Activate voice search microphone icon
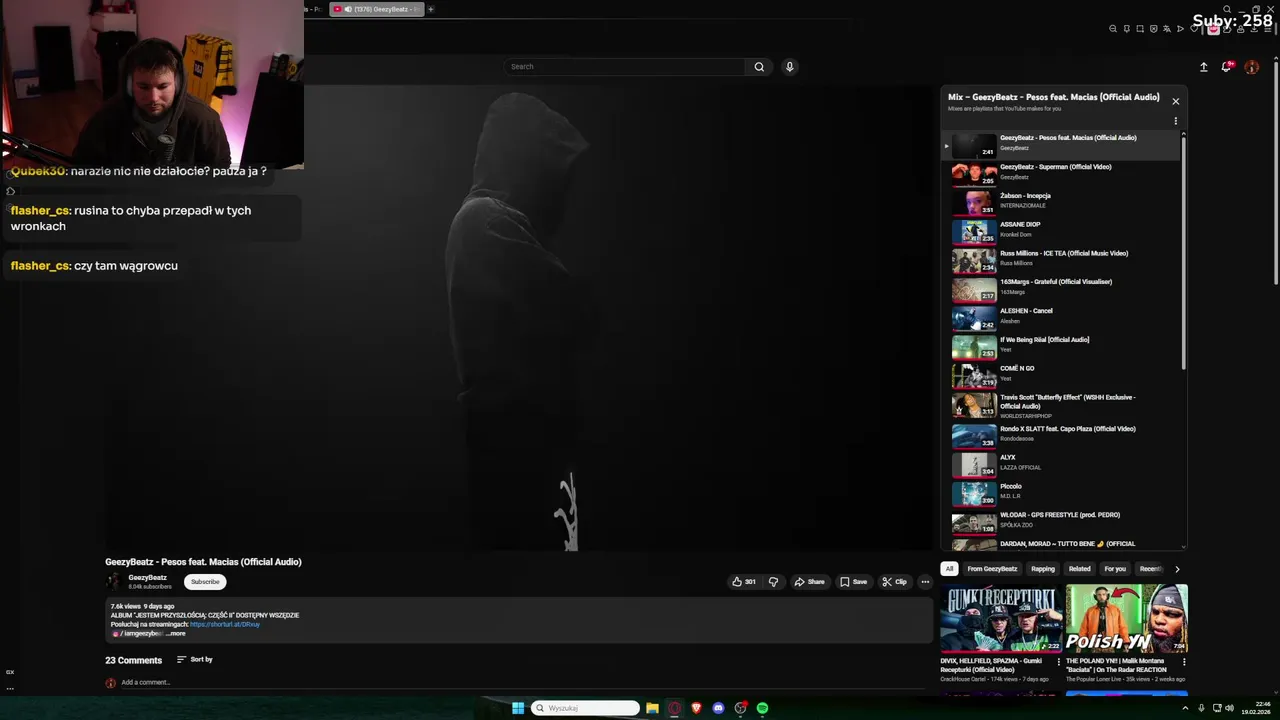 click(x=789, y=67)
